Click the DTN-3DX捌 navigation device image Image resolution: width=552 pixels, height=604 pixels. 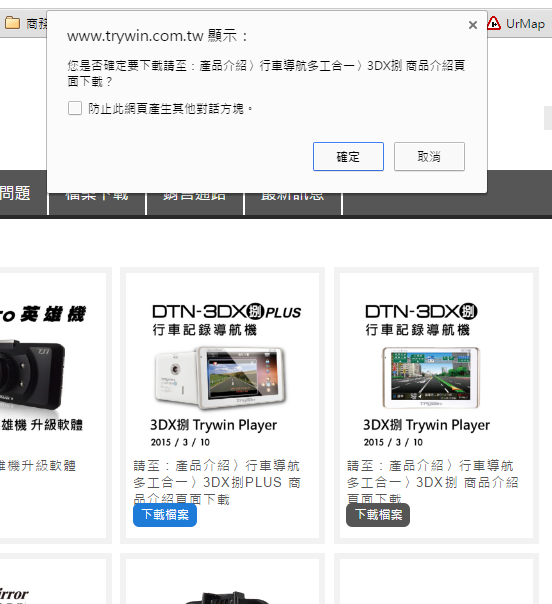(x=431, y=377)
